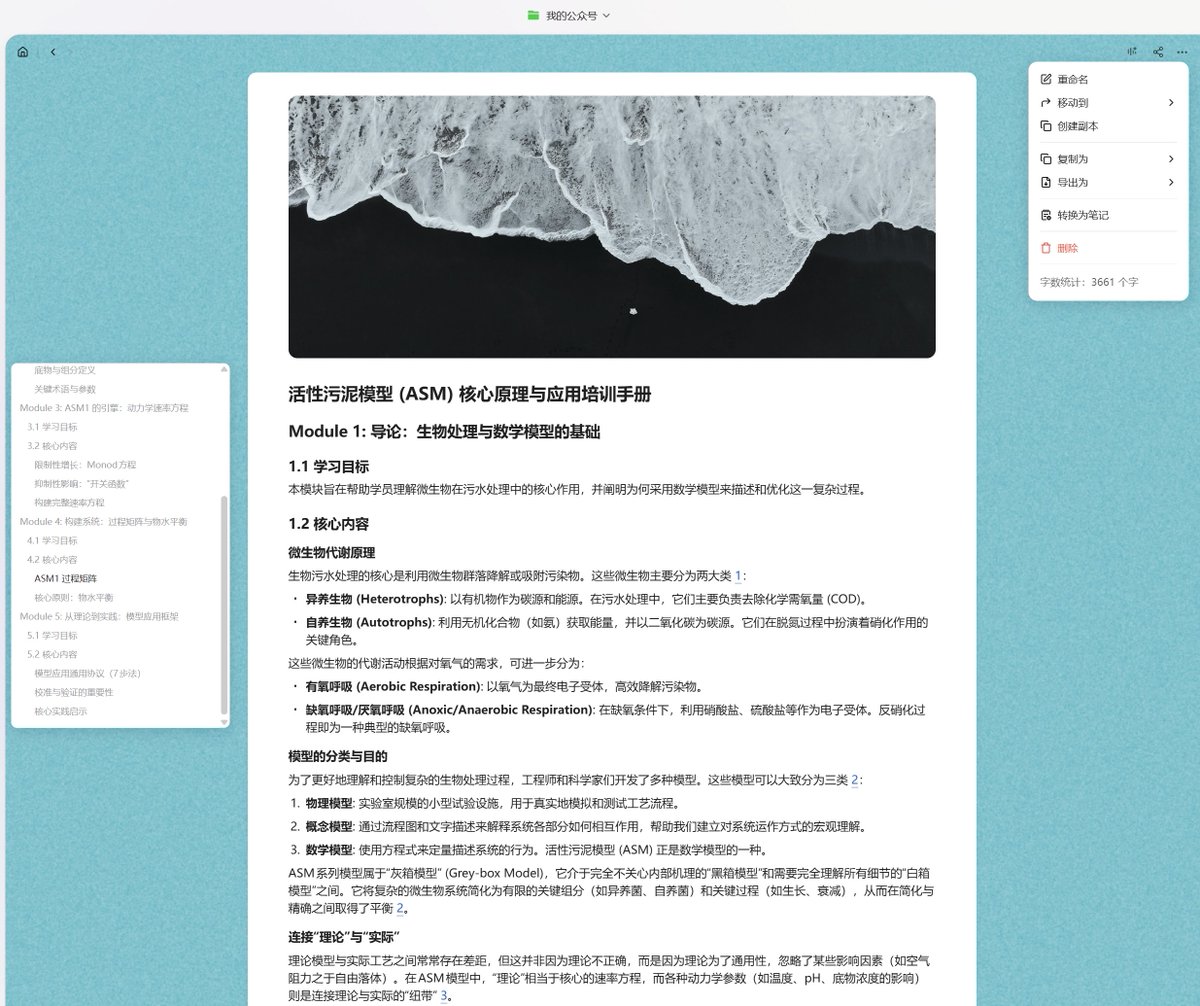This screenshot has width=1200, height=1006.
Task: Select 创建副本 in the menu
Action: tap(1108, 126)
